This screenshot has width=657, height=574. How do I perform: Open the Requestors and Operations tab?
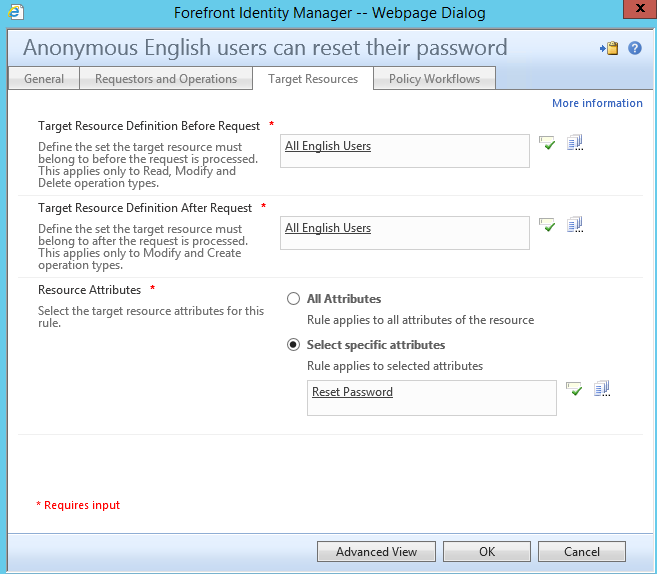tap(166, 78)
